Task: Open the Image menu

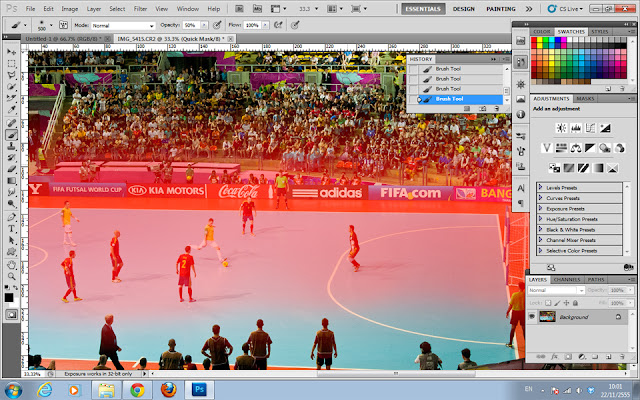Action: tap(69, 9)
